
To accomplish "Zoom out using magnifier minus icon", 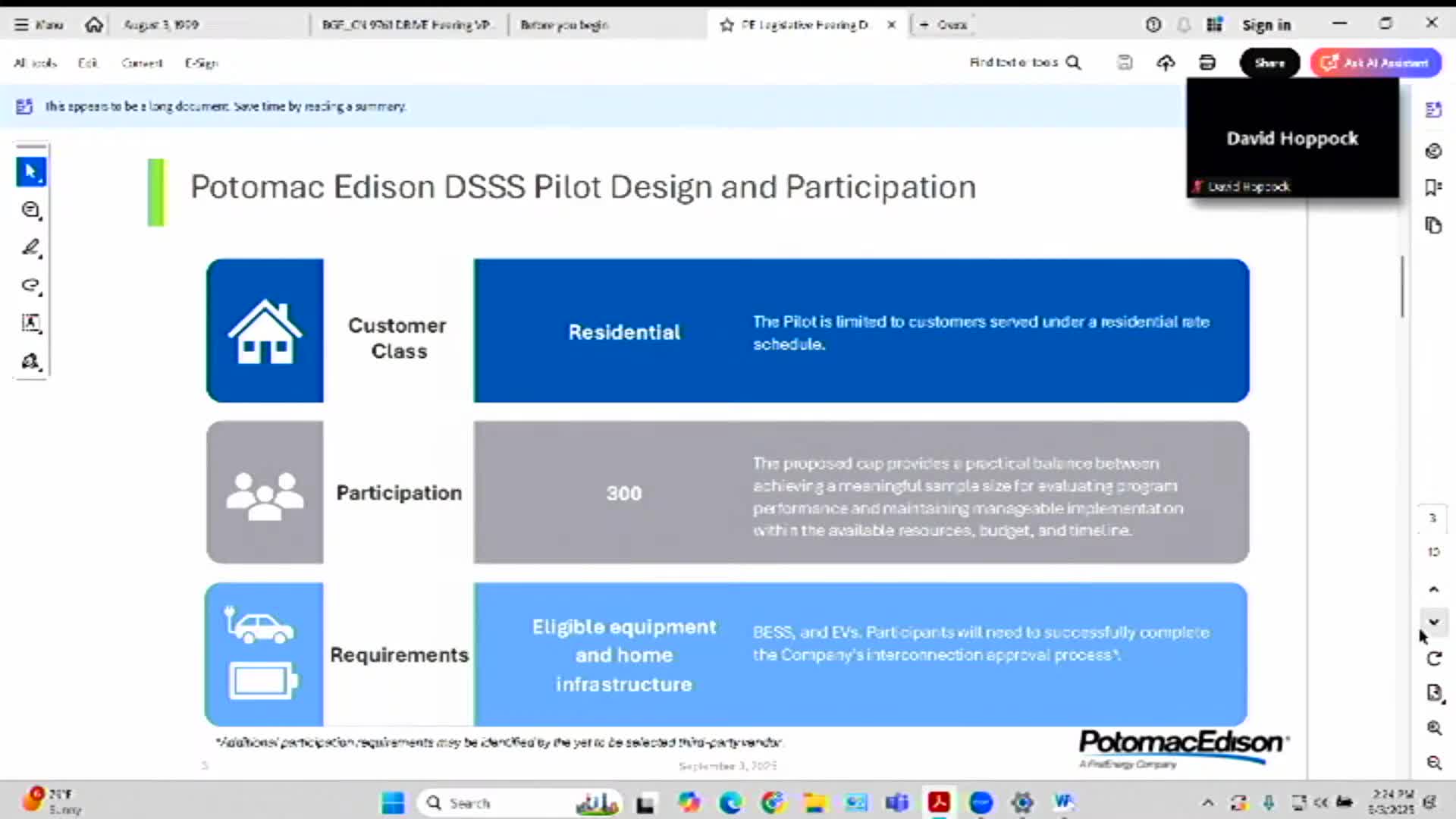I will [x=1433, y=763].
